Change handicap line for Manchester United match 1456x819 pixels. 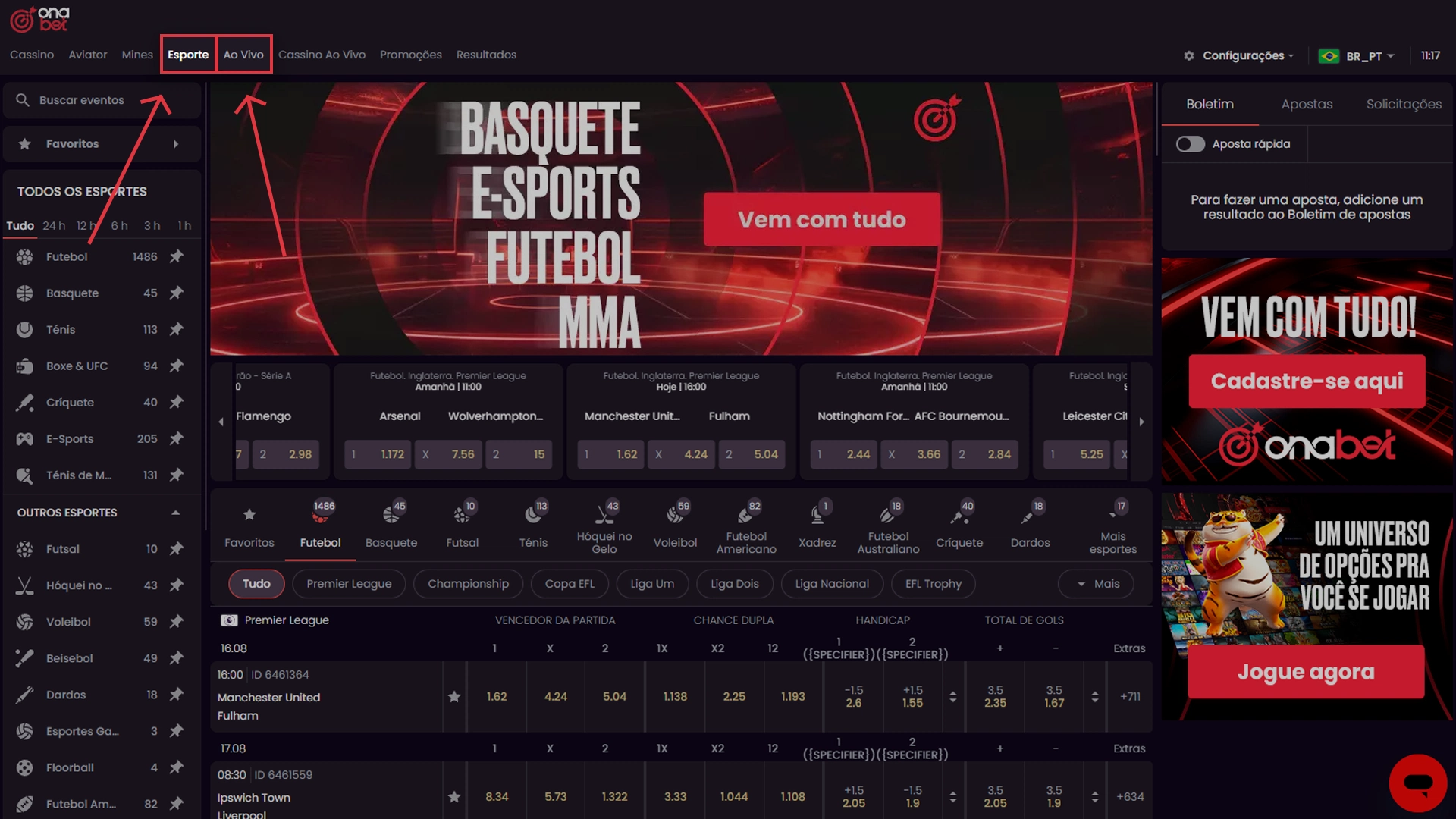point(953,697)
